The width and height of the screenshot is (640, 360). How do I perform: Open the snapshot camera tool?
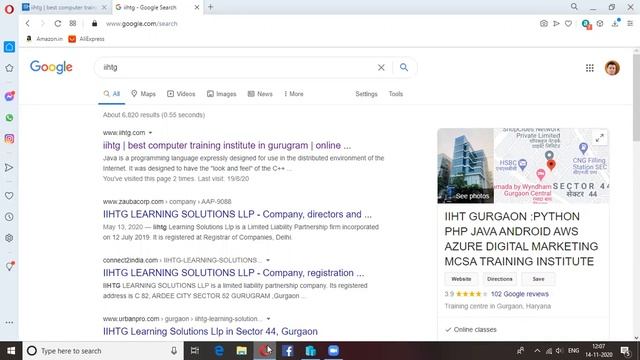(544, 24)
